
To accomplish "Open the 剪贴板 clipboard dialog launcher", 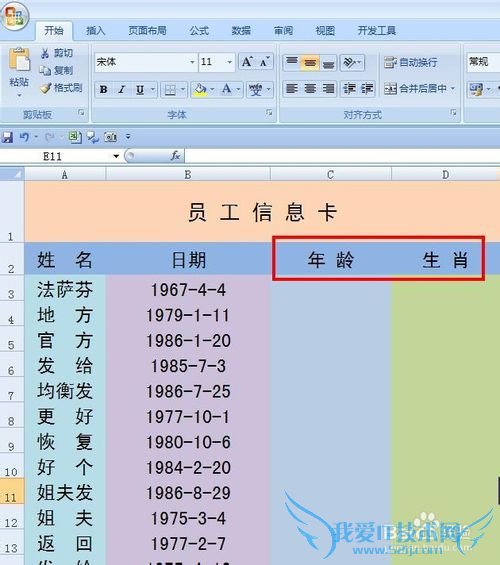I will coord(82,113).
